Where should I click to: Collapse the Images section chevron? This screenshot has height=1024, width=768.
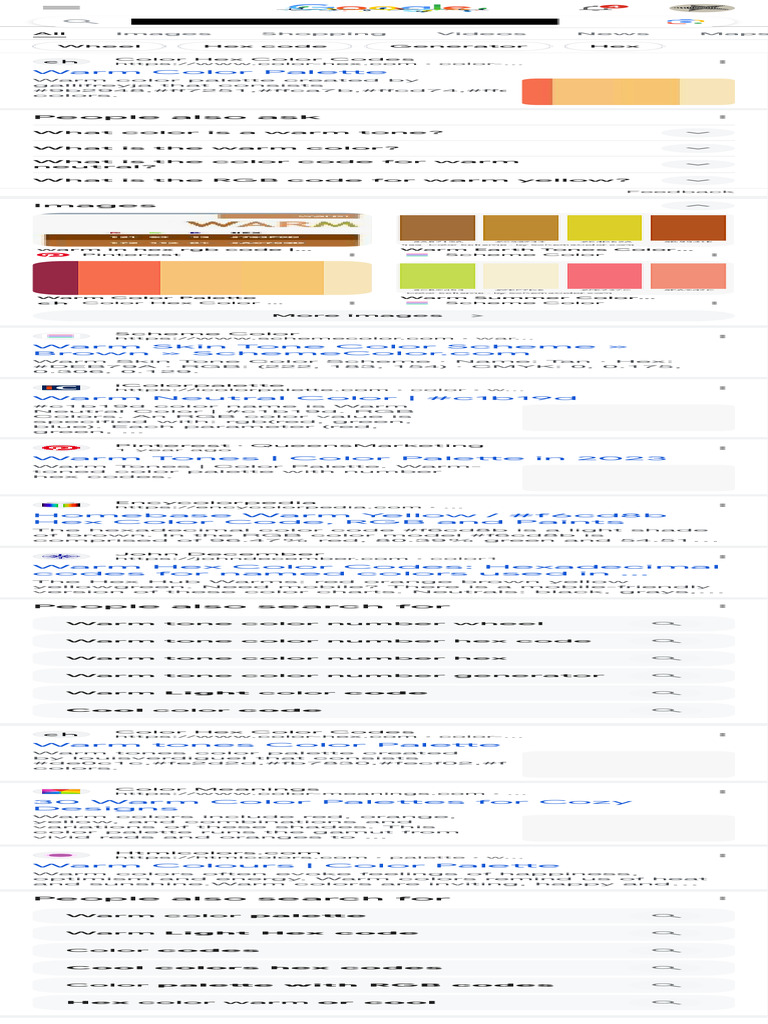[697, 206]
